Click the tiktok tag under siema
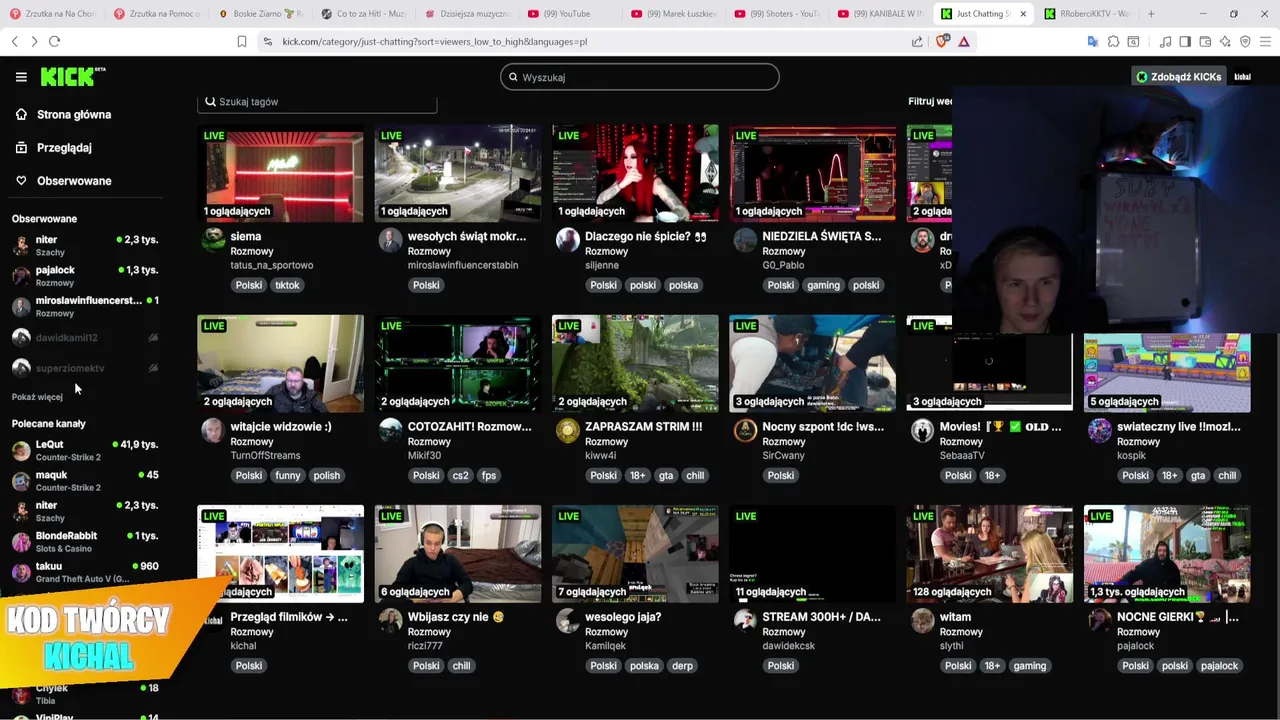 [287, 285]
